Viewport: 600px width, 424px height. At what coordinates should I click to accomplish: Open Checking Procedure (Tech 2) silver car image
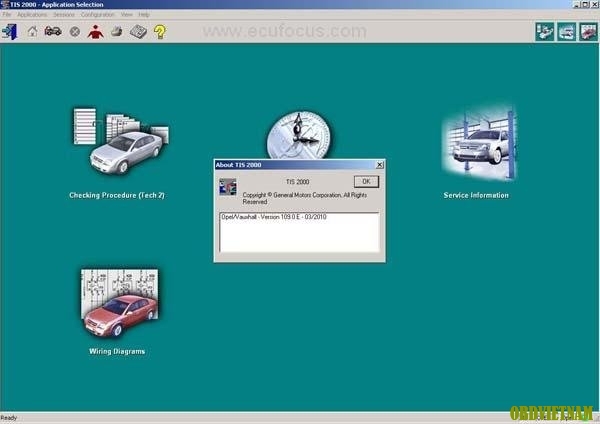(121, 141)
